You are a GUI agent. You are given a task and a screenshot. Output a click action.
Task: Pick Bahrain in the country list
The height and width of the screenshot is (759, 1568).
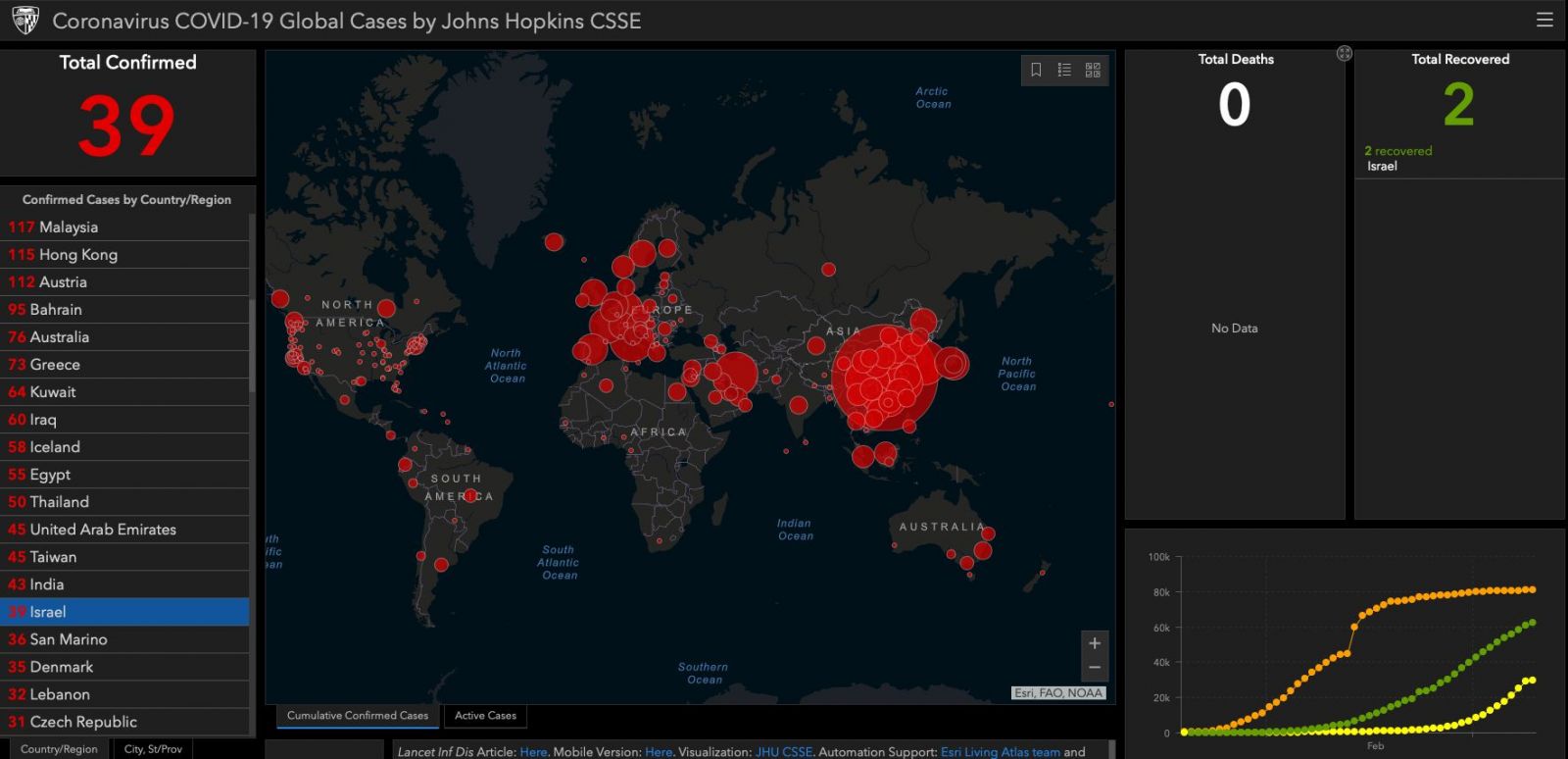click(x=124, y=309)
